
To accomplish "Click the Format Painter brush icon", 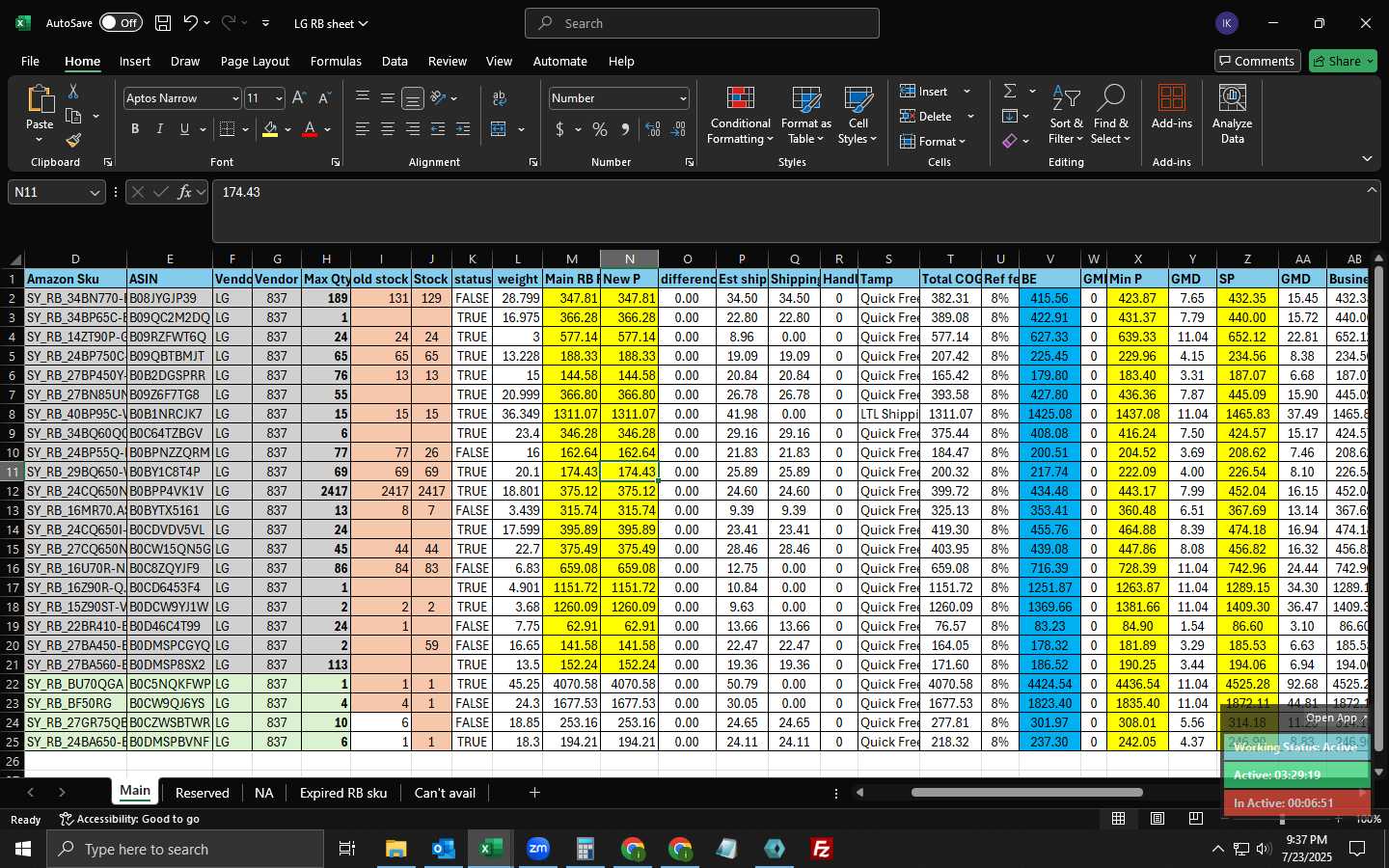I will [73, 141].
